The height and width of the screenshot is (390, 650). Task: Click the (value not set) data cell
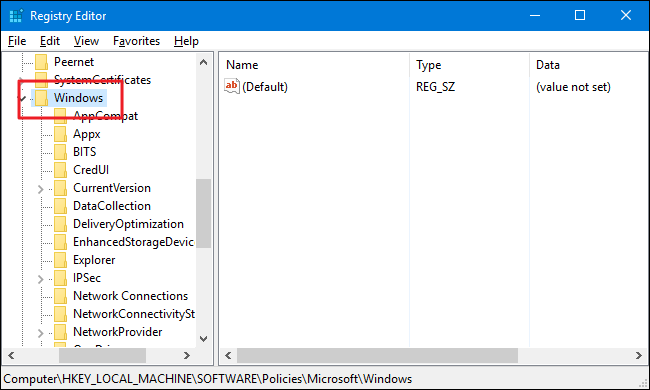(573, 87)
